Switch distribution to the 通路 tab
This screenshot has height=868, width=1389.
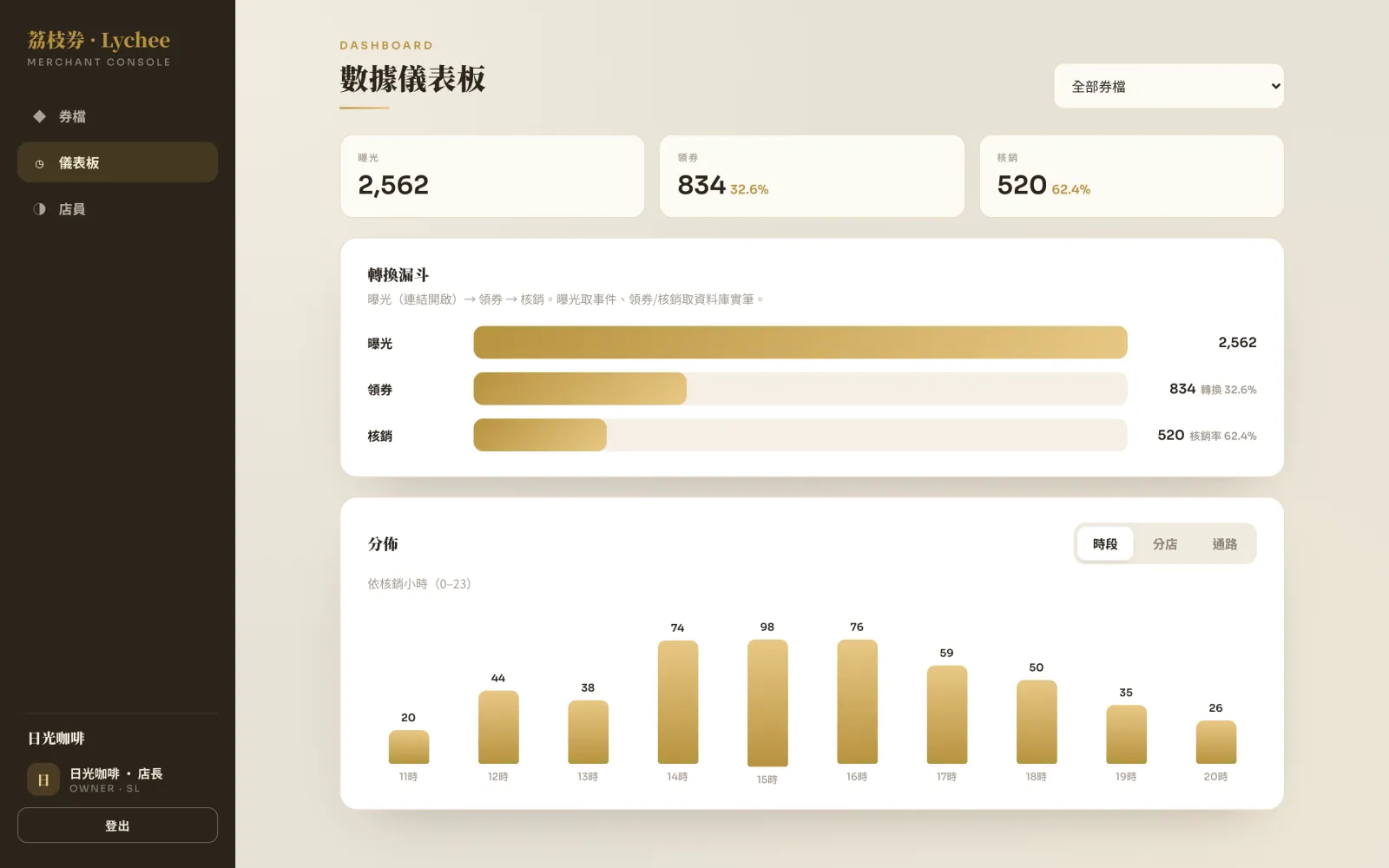(1224, 544)
